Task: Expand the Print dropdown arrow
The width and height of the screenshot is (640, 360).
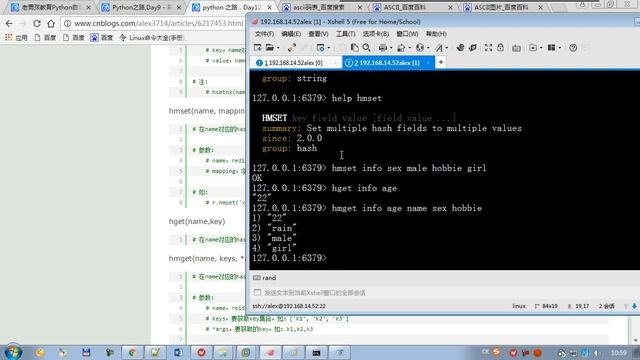Action: (391, 48)
